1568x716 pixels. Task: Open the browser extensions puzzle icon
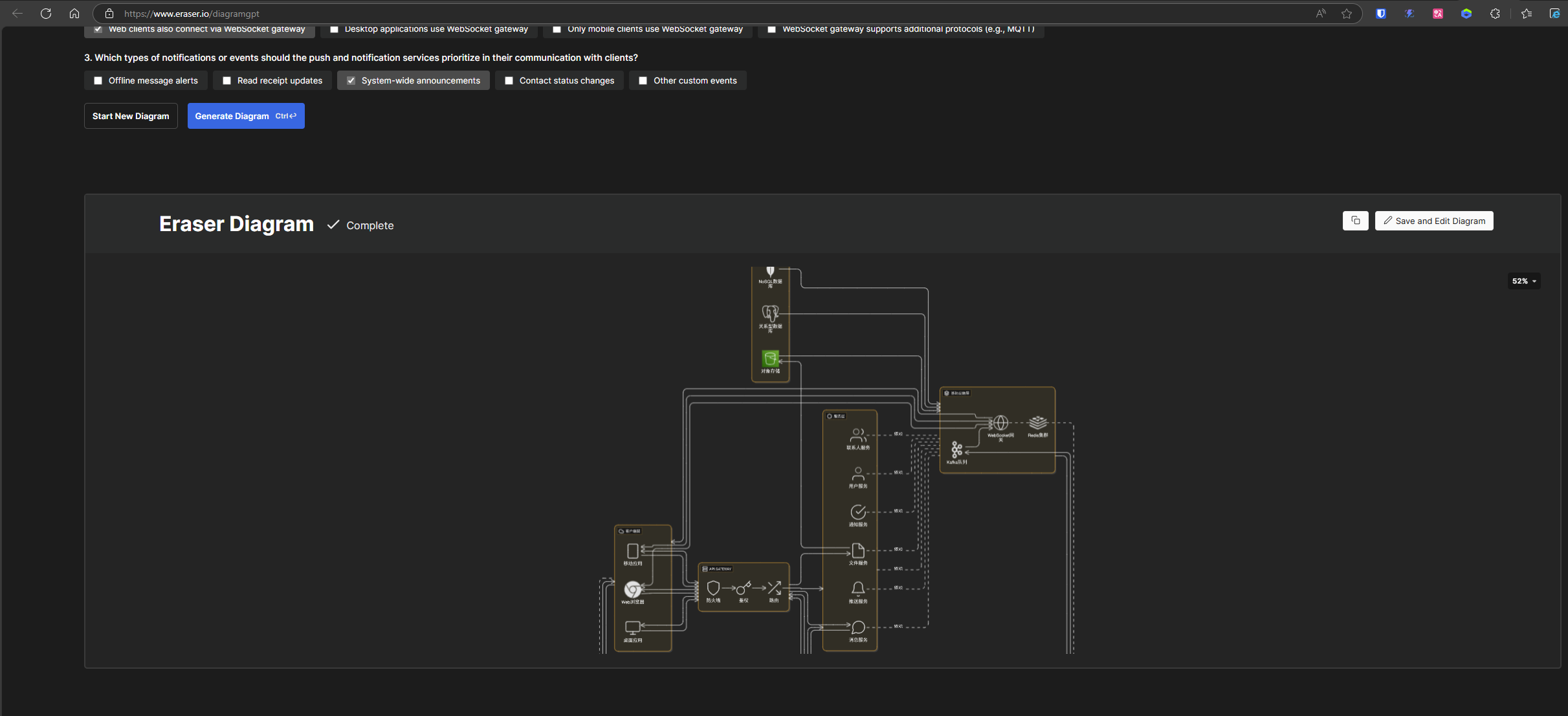[x=1495, y=14]
